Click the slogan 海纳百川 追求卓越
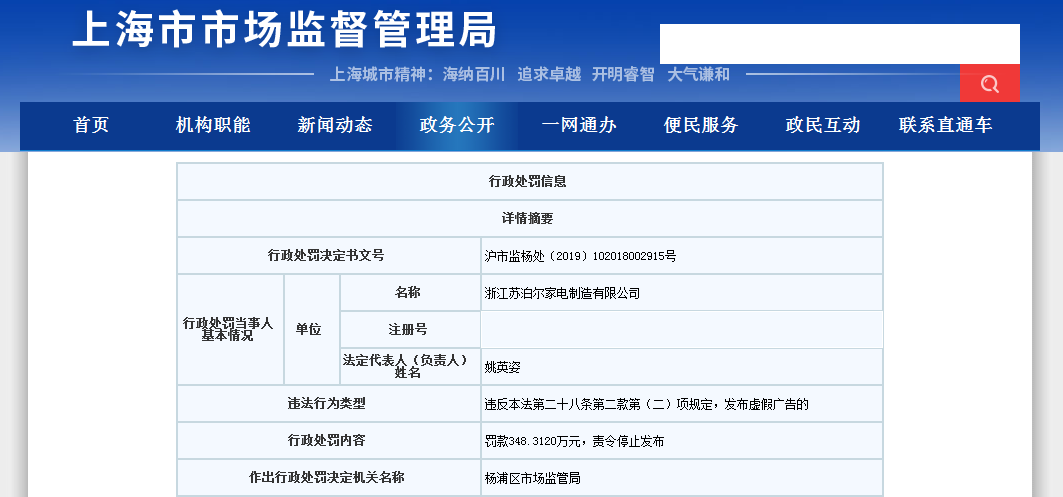 (512, 75)
